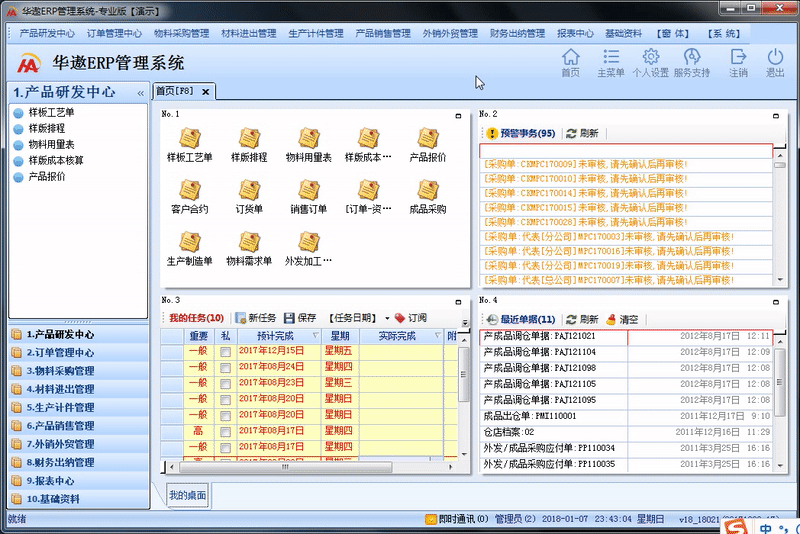Open recent document PAJ121104

[626, 352]
